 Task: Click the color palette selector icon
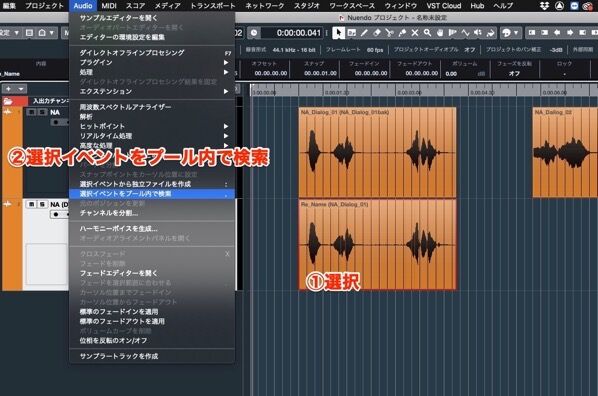[x=506, y=33]
